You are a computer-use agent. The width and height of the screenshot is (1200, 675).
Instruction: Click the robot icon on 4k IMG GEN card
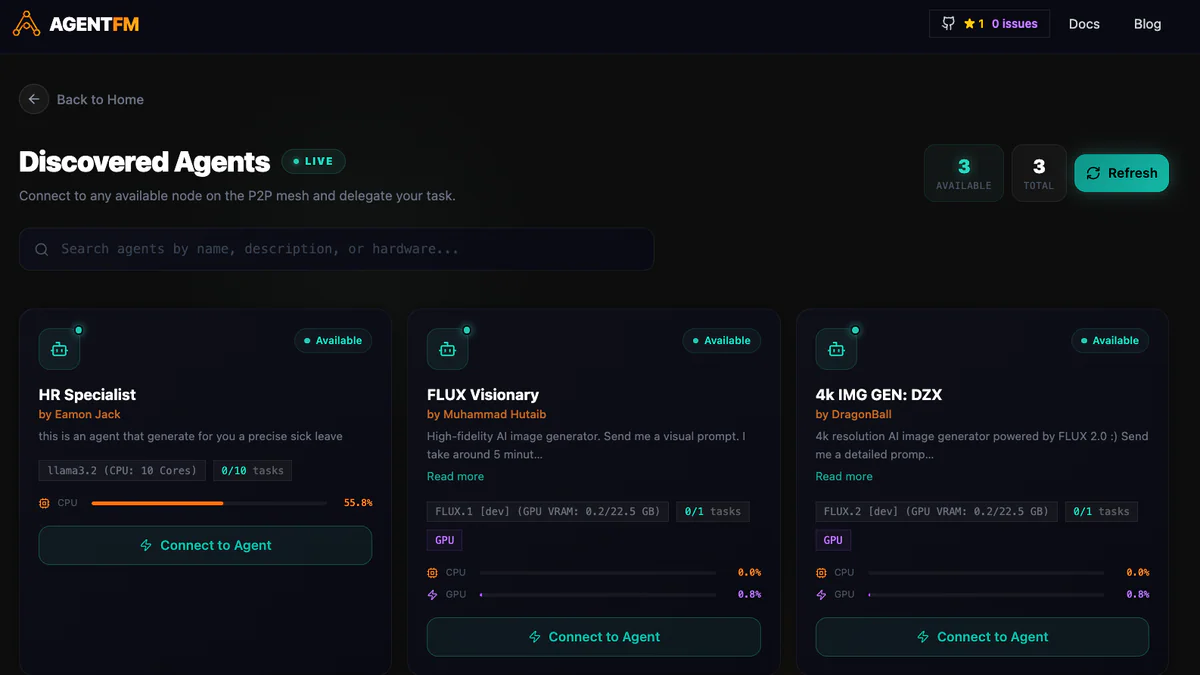click(x=836, y=349)
